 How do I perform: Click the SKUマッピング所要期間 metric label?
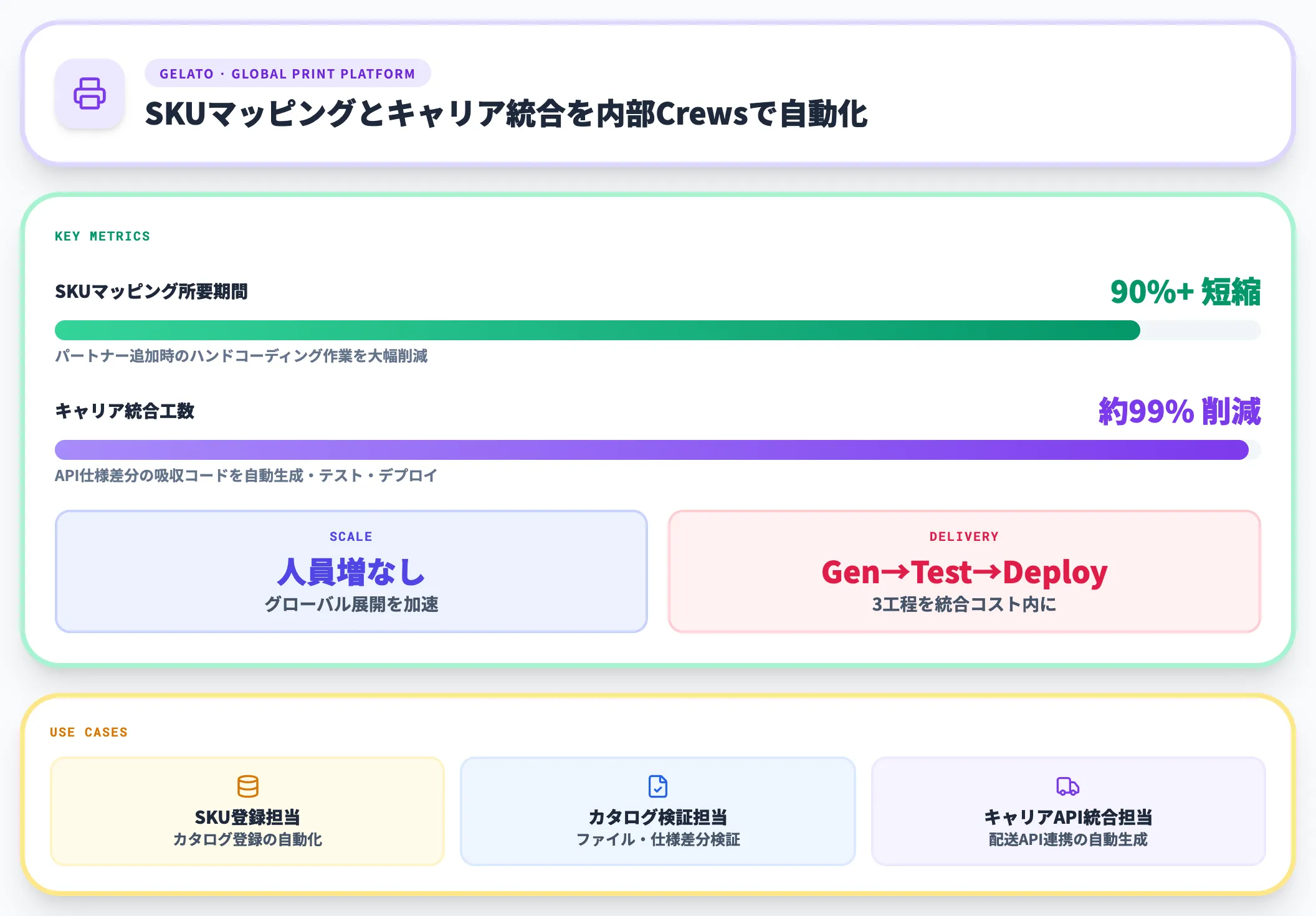151,291
